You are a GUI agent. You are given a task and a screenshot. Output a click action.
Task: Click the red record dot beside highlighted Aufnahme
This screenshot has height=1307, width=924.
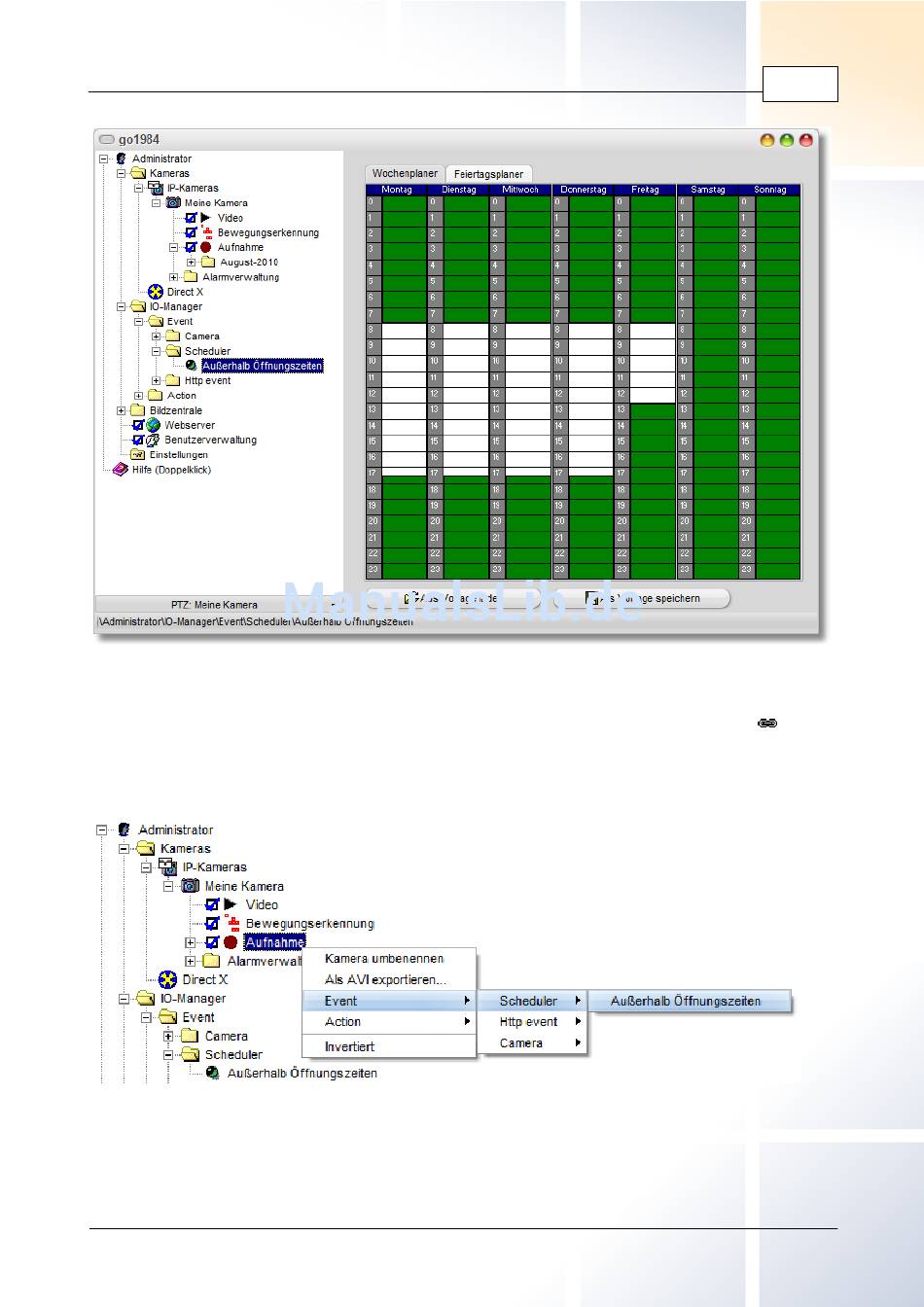[231, 942]
